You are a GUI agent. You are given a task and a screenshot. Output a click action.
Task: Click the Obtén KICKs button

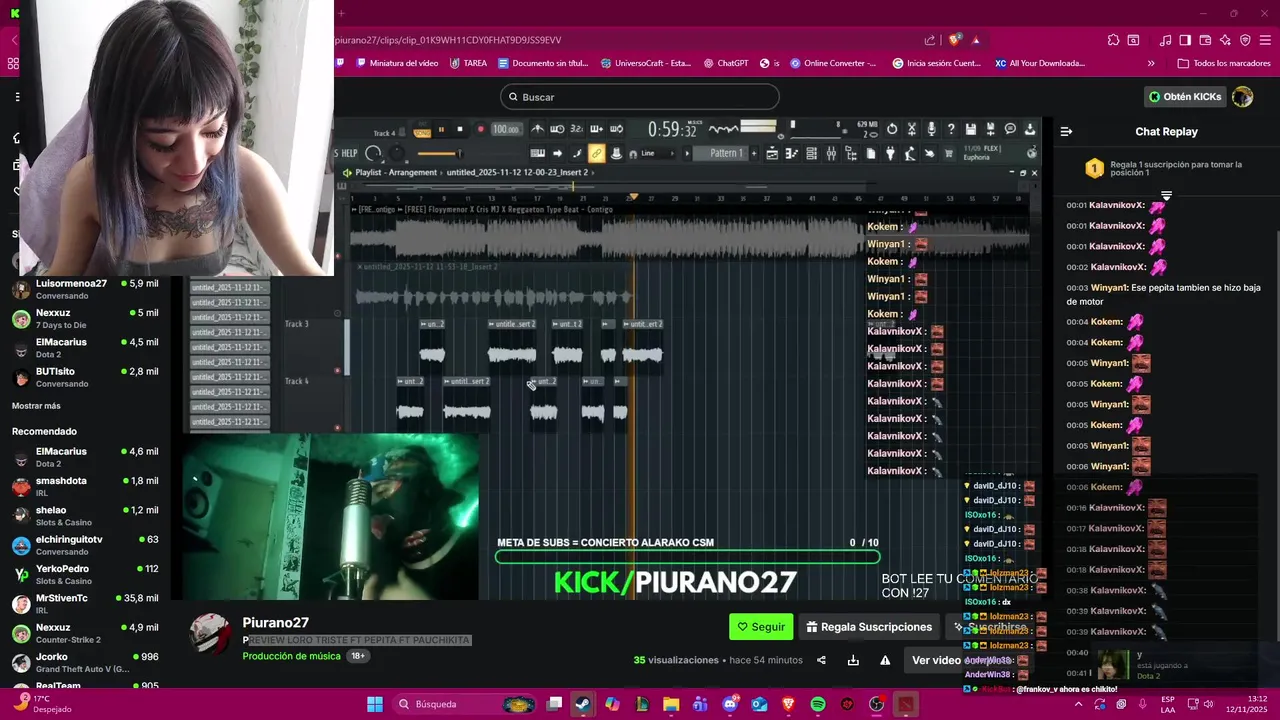click(1185, 97)
